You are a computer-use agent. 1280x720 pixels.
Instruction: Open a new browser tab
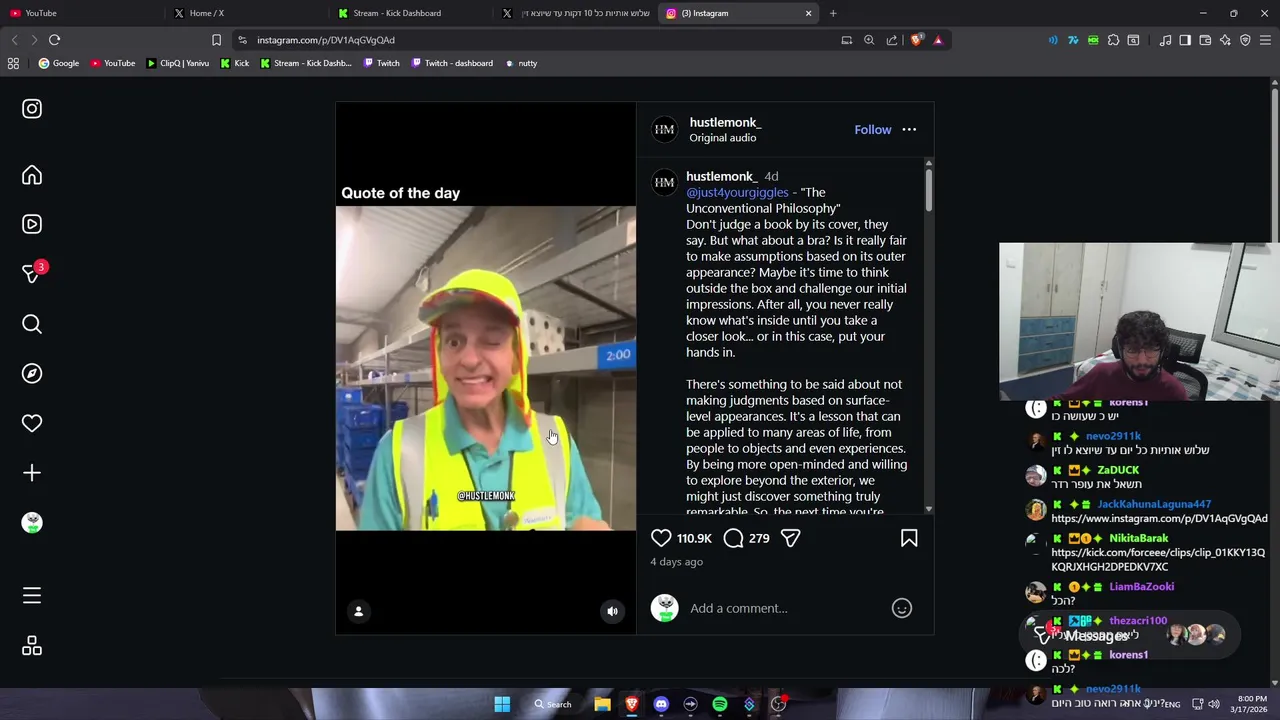click(833, 13)
